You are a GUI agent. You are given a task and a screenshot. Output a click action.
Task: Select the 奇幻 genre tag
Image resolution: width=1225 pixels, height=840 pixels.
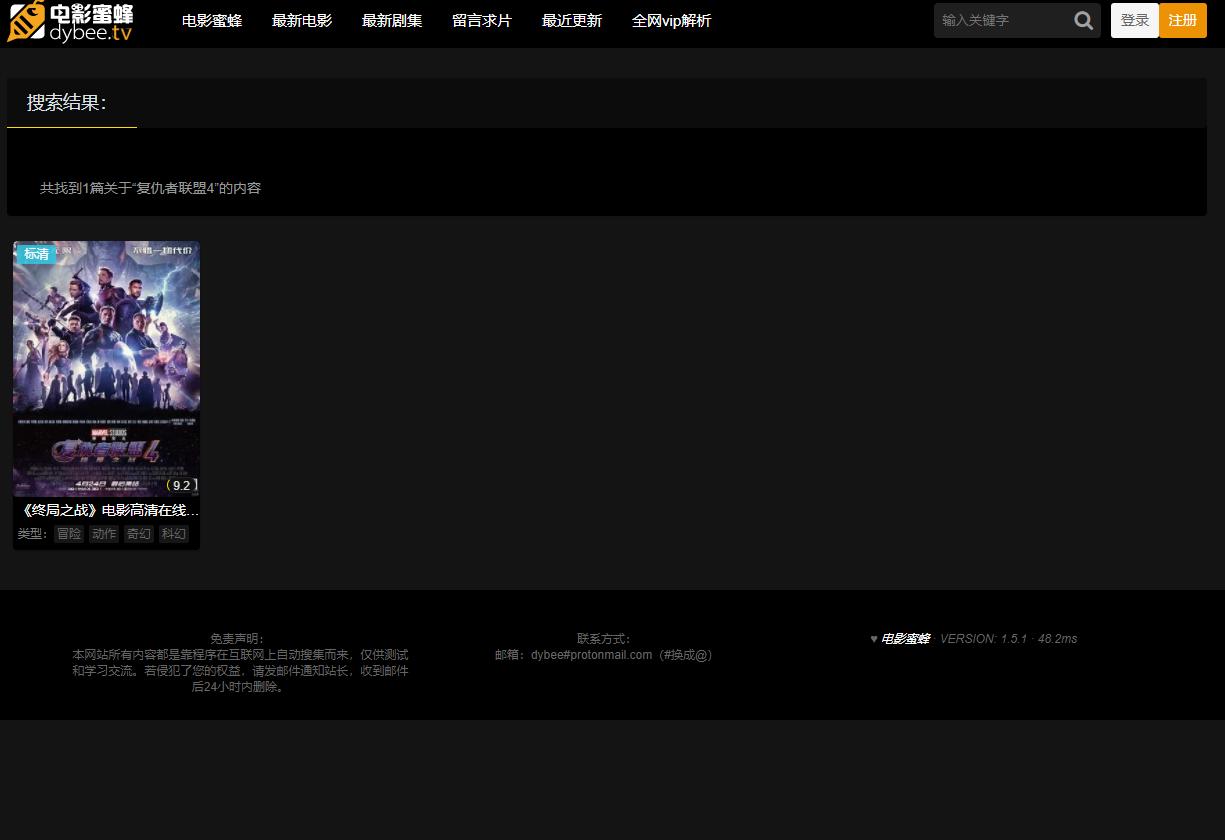[x=139, y=534]
